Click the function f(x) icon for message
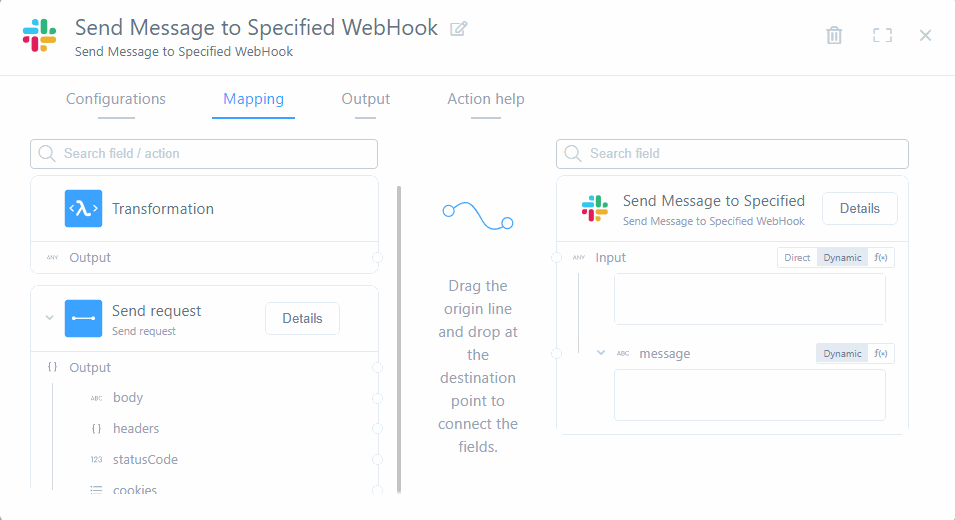The width and height of the screenshot is (955, 520). (881, 353)
